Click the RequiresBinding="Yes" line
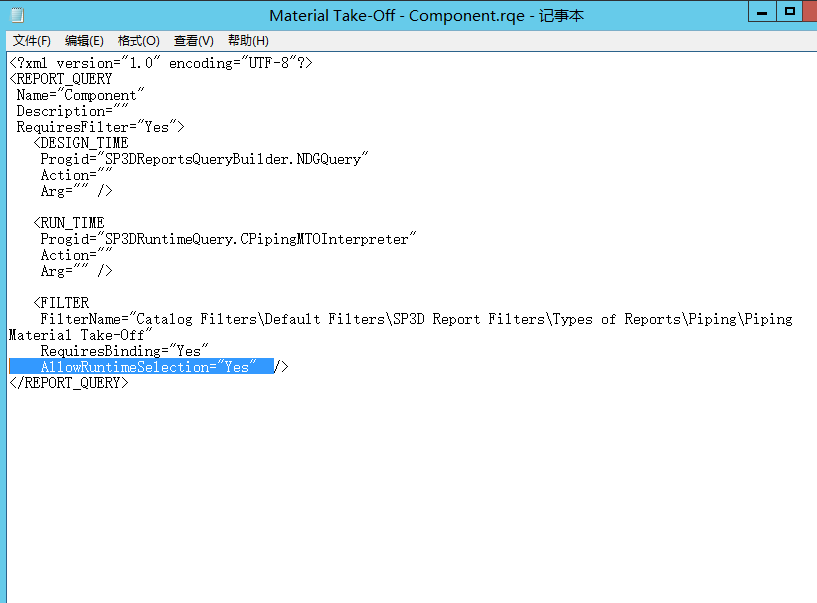This screenshot has width=817, height=603. tap(124, 351)
